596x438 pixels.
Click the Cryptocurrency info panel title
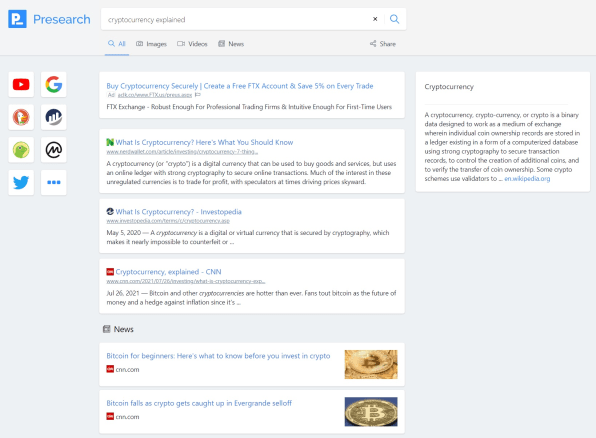tap(449, 87)
